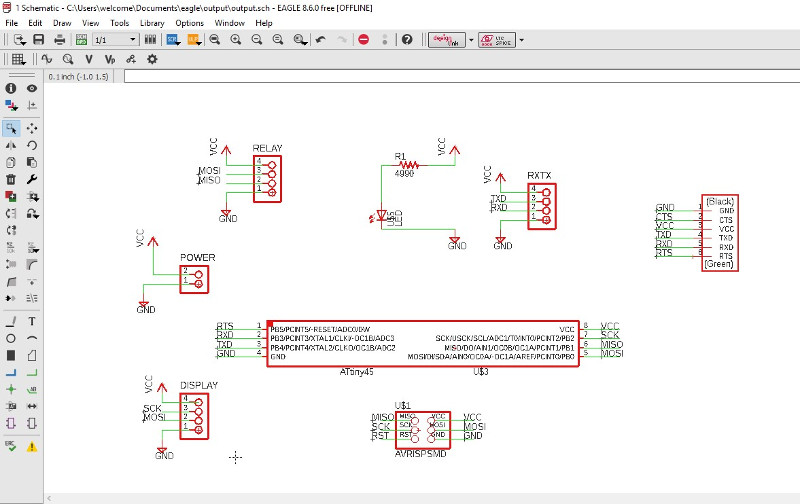This screenshot has height=504, width=800.
Task: Click the Save disk icon
Action: (38, 40)
